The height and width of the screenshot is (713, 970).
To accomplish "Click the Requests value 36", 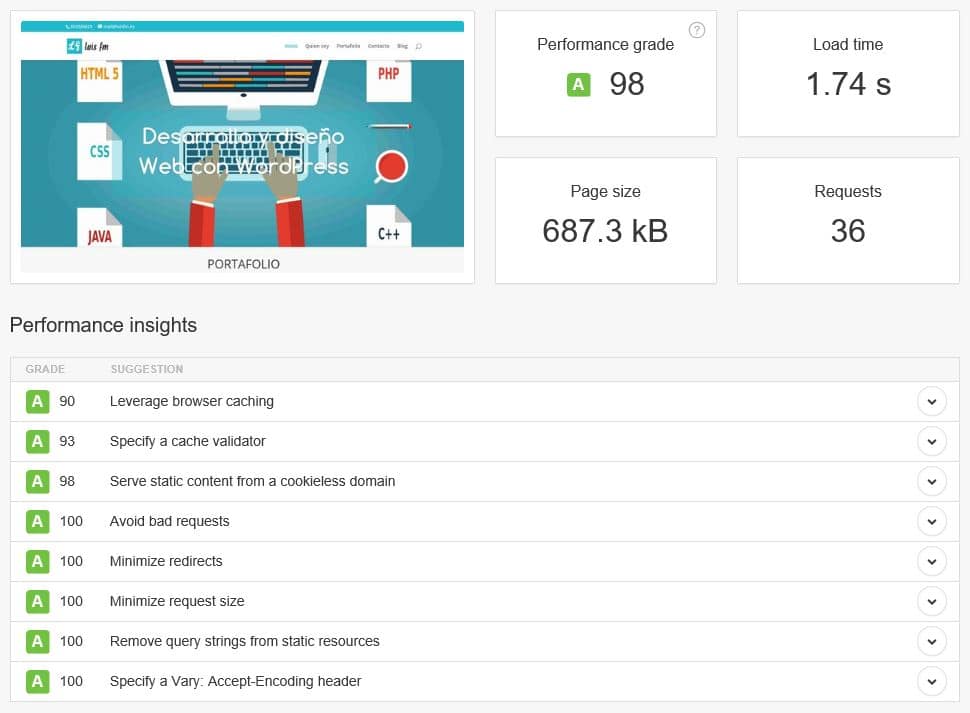I will (x=848, y=231).
